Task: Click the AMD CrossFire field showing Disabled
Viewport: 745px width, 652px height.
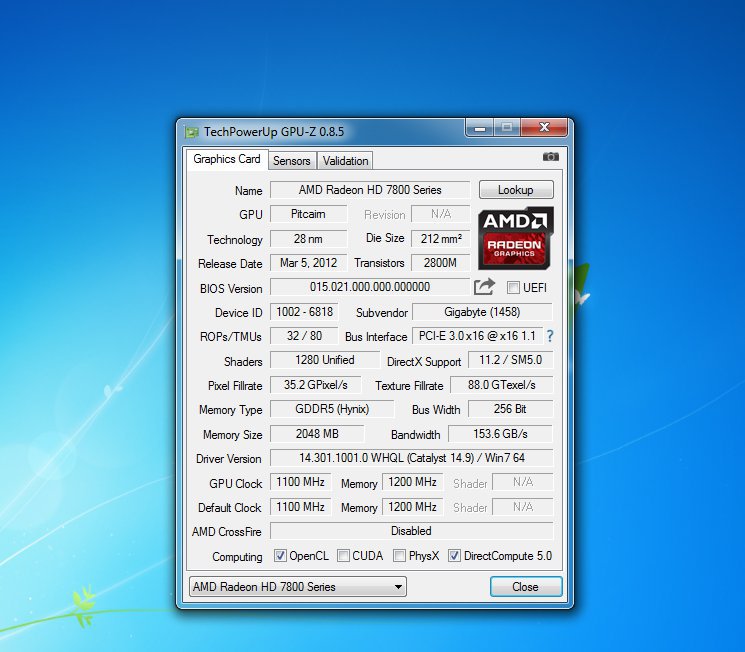Action: tap(411, 531)
